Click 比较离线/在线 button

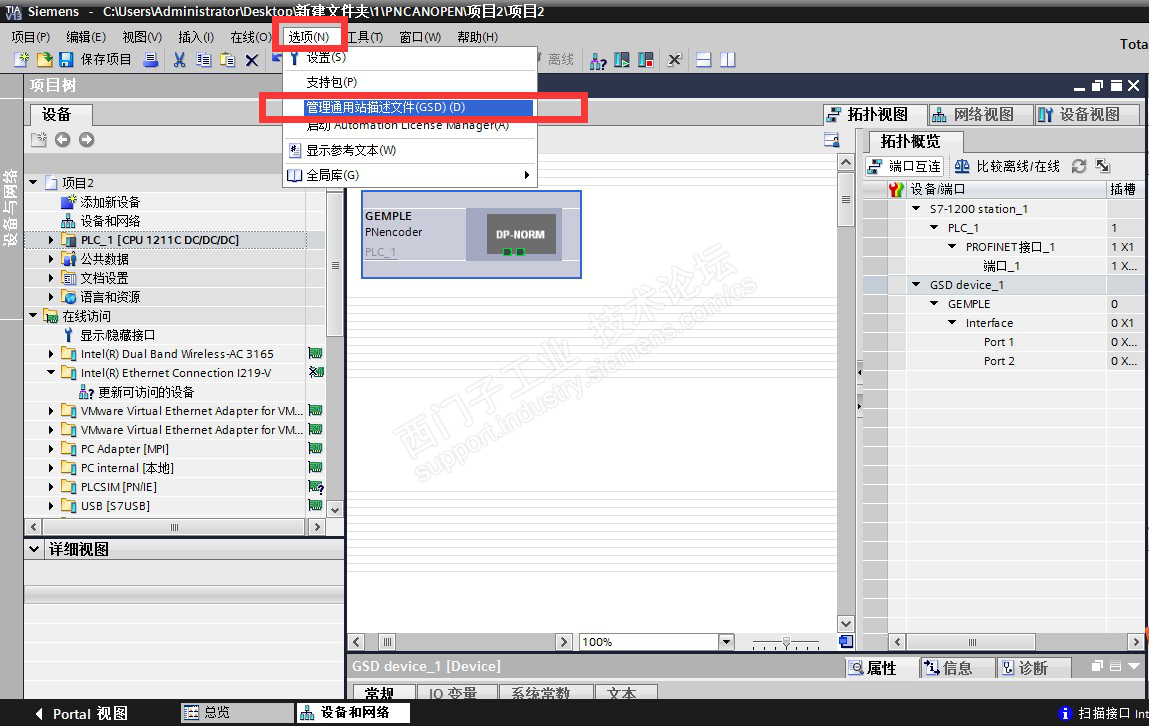[1007, 166]
